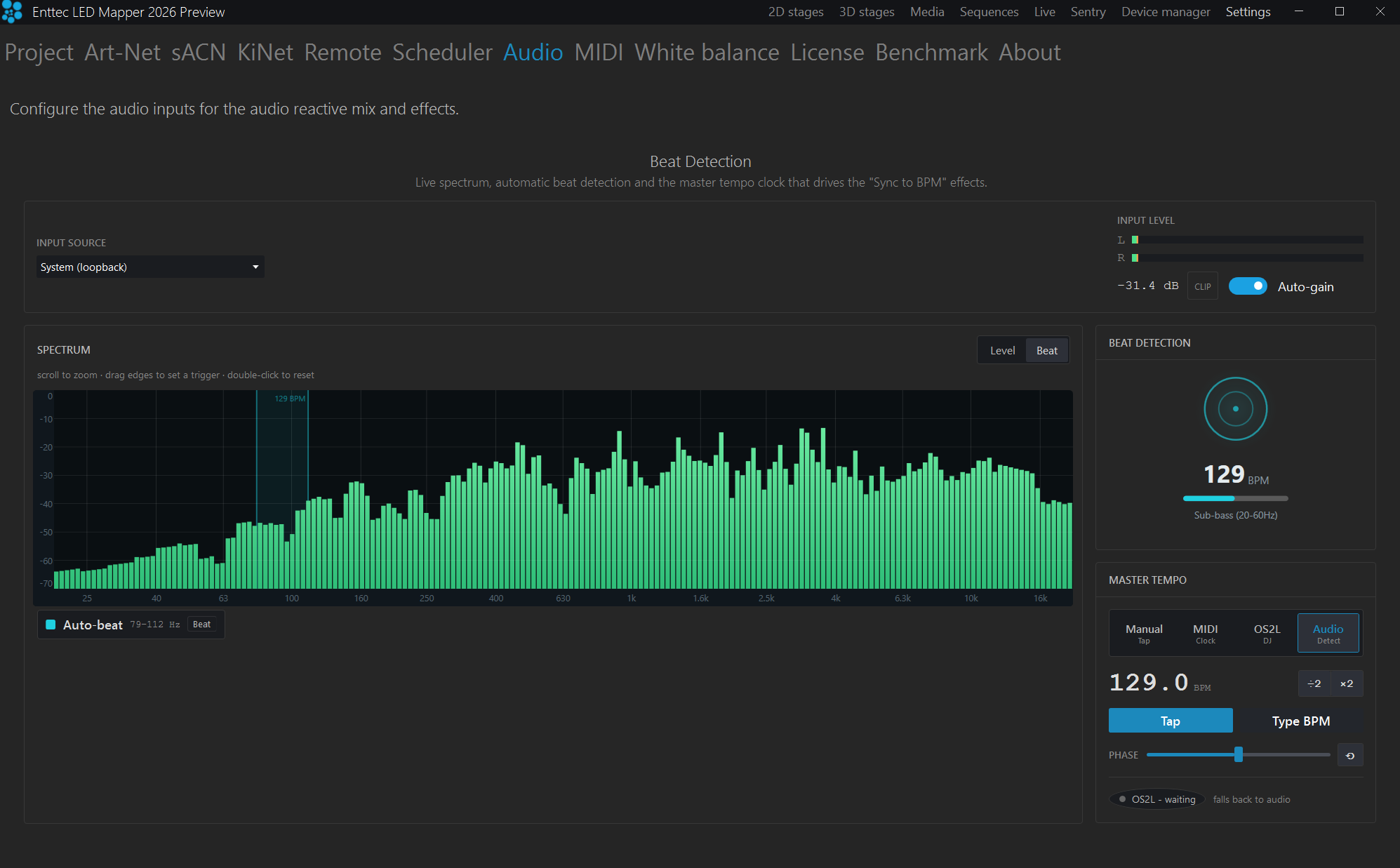This screenshot has width=1400, height=868.
Task: Select MIDI Clock tempo source
Action: tap(1205, 633)
